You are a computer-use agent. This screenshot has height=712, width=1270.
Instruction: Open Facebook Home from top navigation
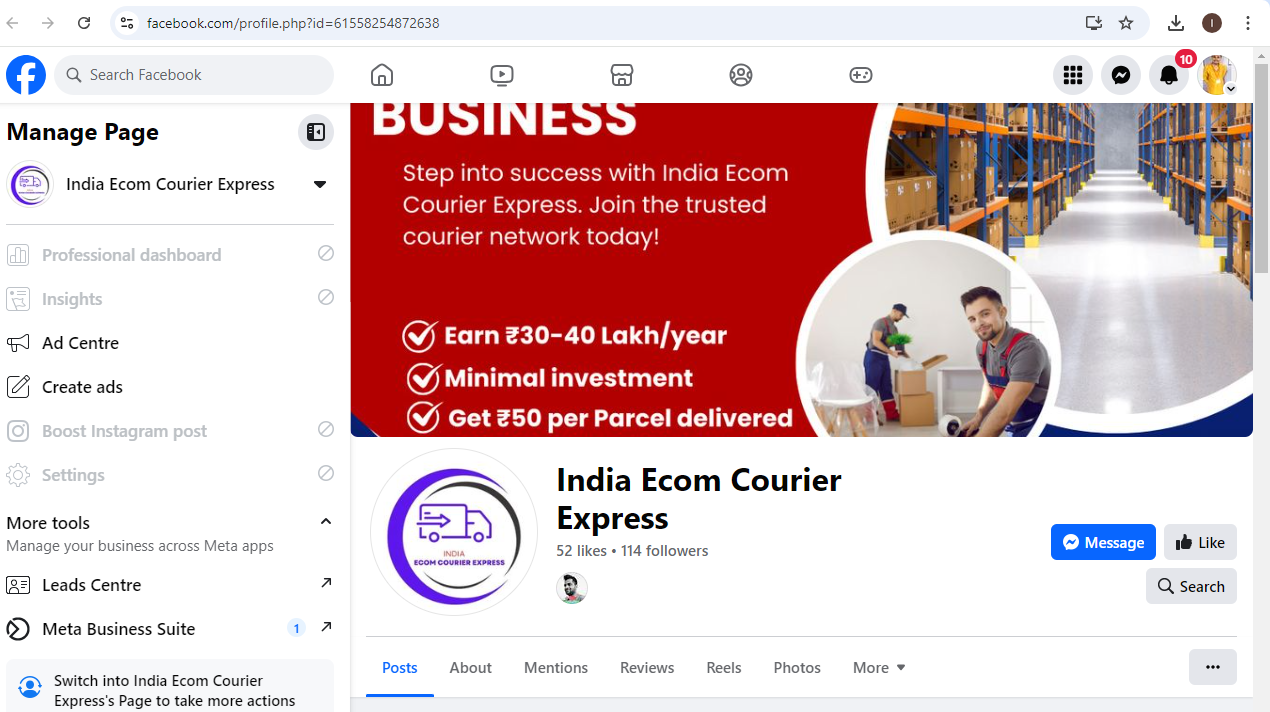click(381, 75)
